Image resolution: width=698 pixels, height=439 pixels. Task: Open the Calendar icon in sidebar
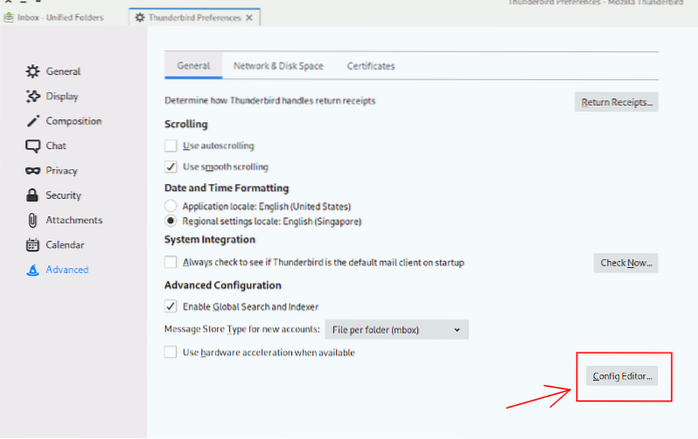[33, 245]
